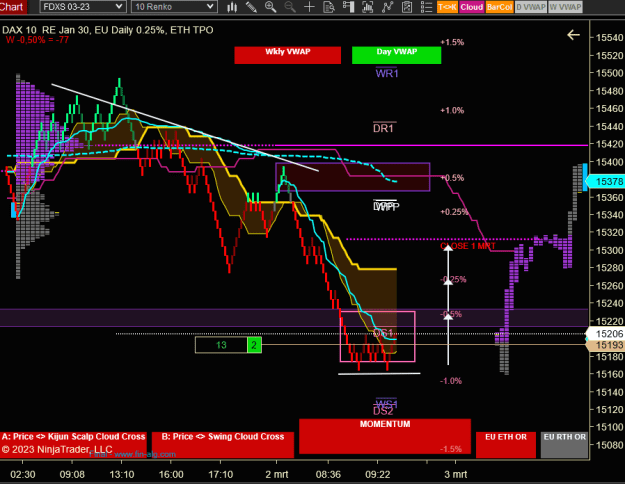Click the 15500 price axis label
This screenshot has height=484, width=625.
(x=609, y=73)
